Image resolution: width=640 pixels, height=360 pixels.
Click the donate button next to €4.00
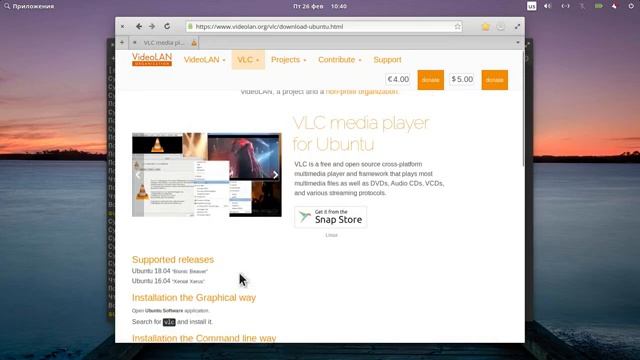431,80
